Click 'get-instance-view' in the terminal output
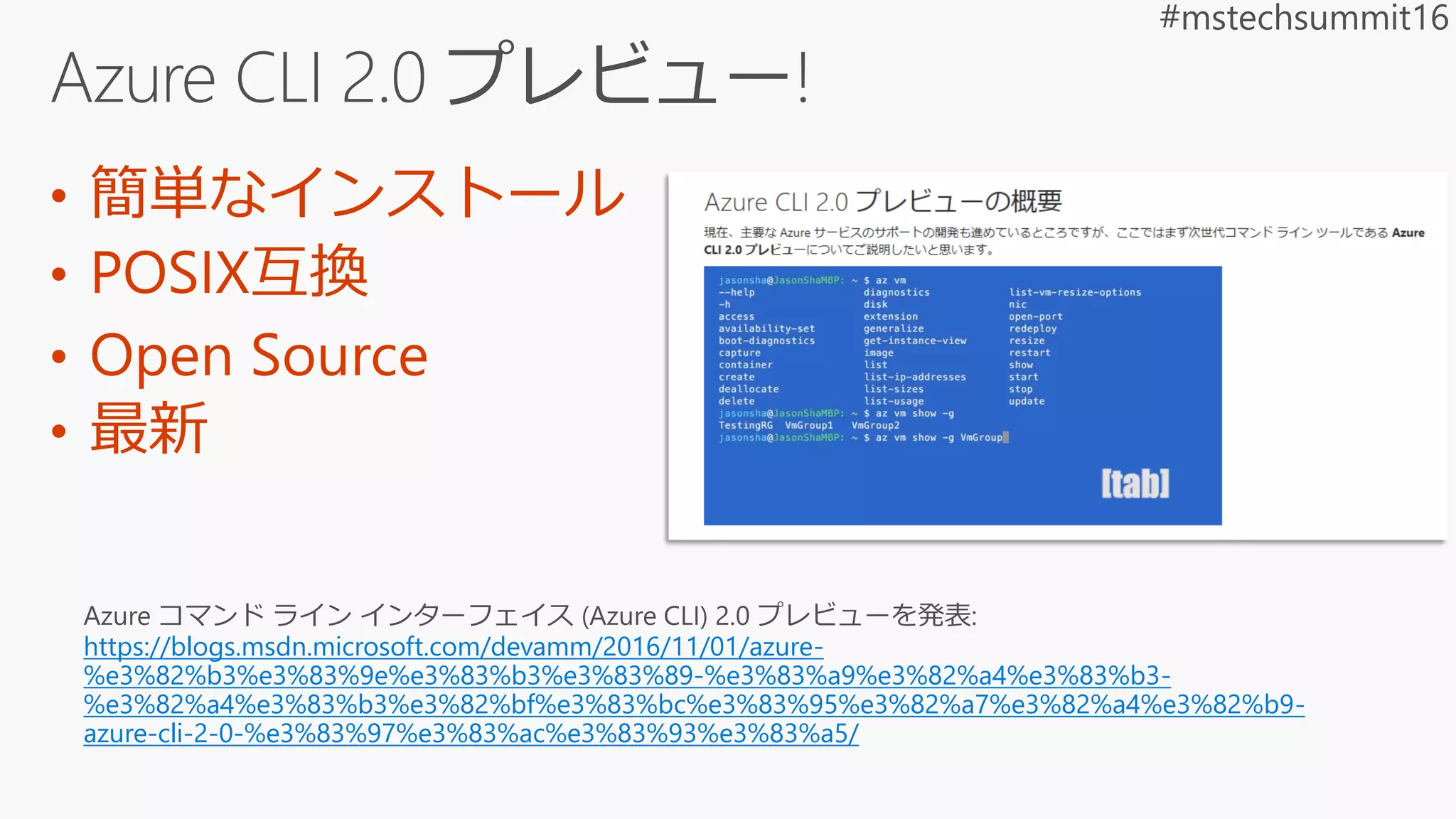Image resolution: width=1456 pixels, height=819 pixels. [915, 341]
